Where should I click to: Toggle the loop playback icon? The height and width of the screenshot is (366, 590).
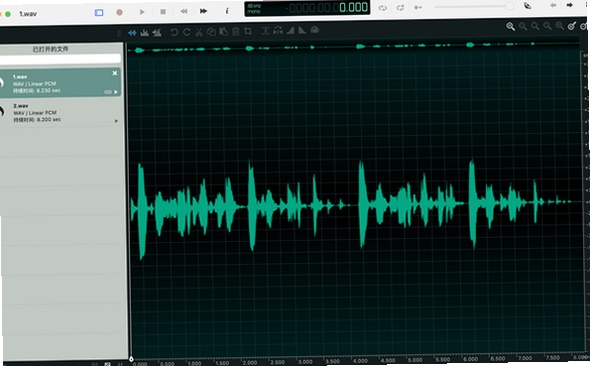[383, 8]
